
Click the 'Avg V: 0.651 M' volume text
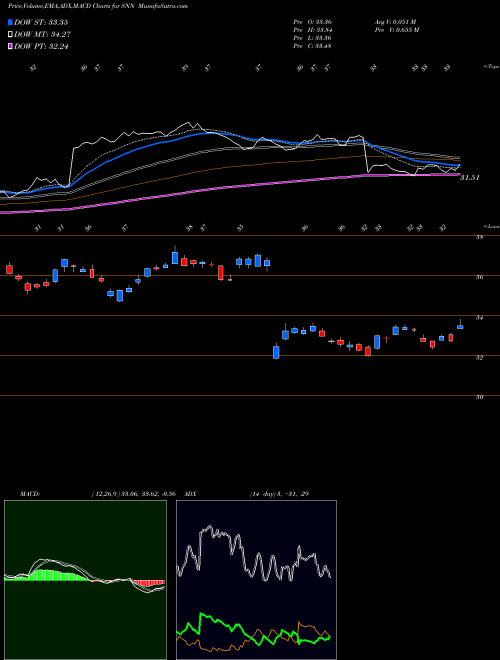click(396, 21)
